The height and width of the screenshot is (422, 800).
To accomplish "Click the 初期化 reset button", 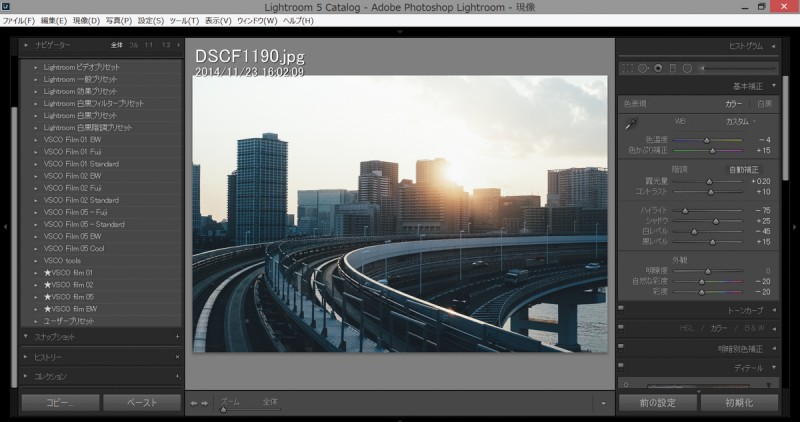I will (739, 403).
